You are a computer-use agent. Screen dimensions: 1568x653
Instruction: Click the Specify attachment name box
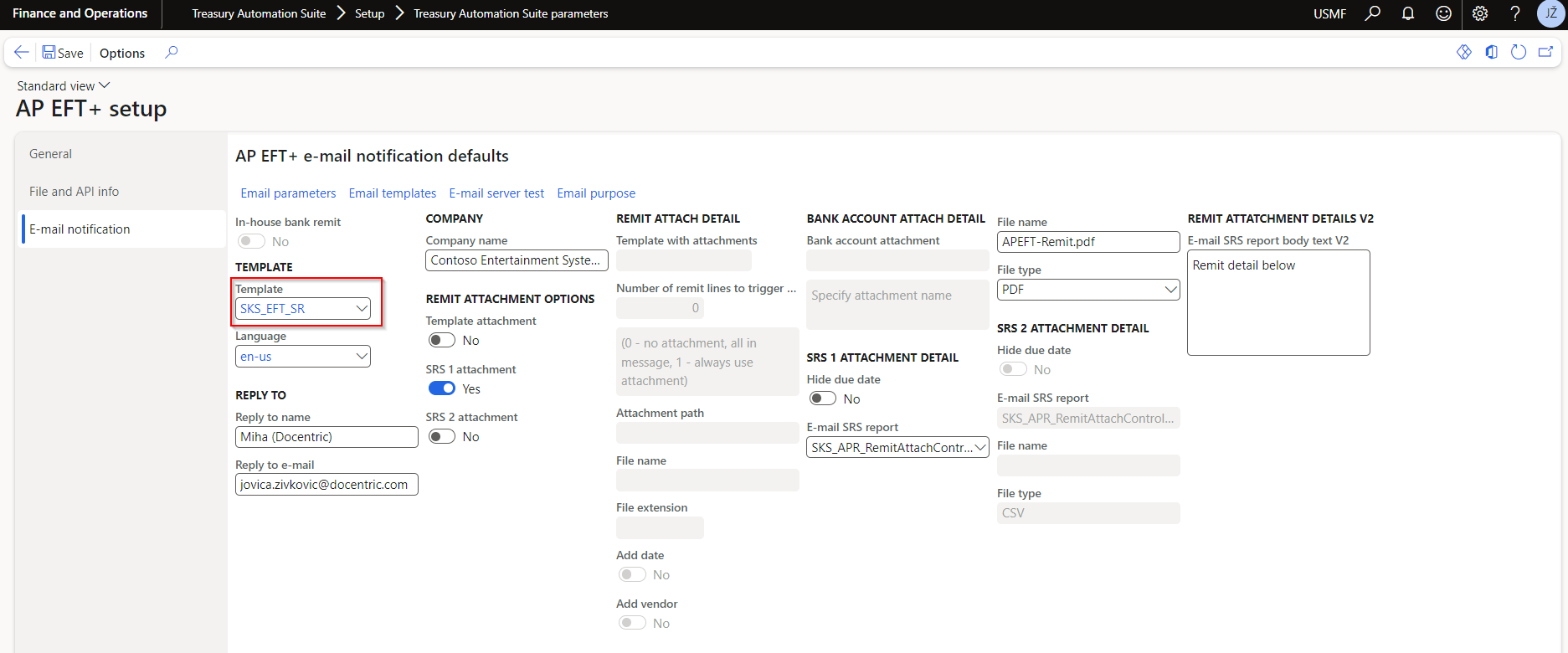point(897,305)
